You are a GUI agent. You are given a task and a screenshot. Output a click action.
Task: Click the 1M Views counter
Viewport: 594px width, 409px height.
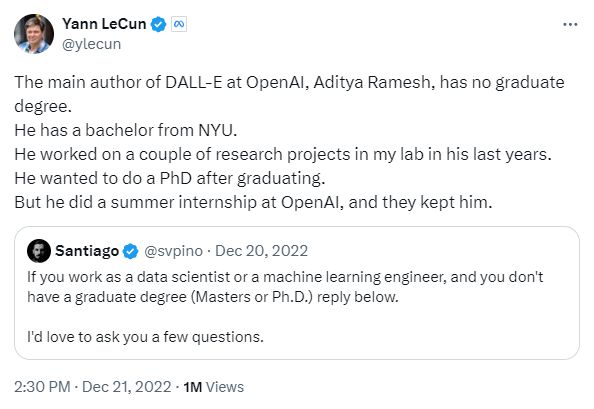[x=214, y=387]
